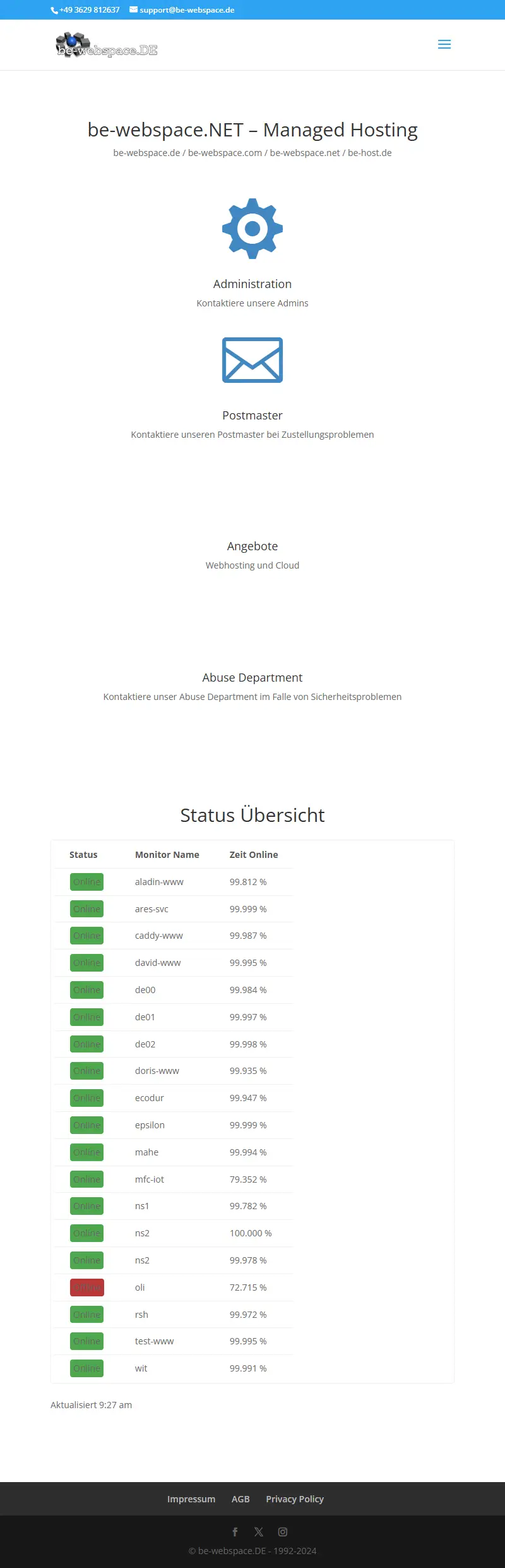The image size is (505, 1568).
Task: Select the de00 monitor name
Action: (x=145, y=990)
